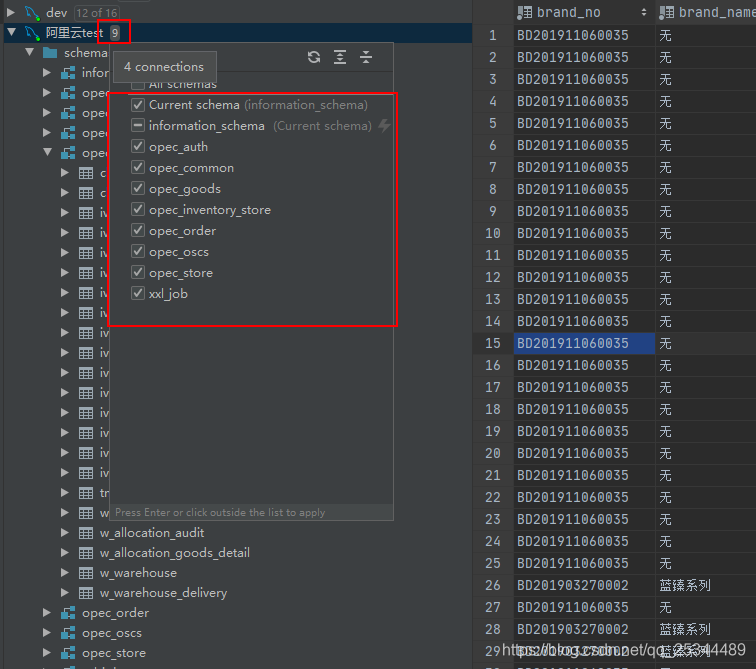756x669 pixels.
Task: Click the opec_oscs schema icon in tree
Action: [68, 633]
